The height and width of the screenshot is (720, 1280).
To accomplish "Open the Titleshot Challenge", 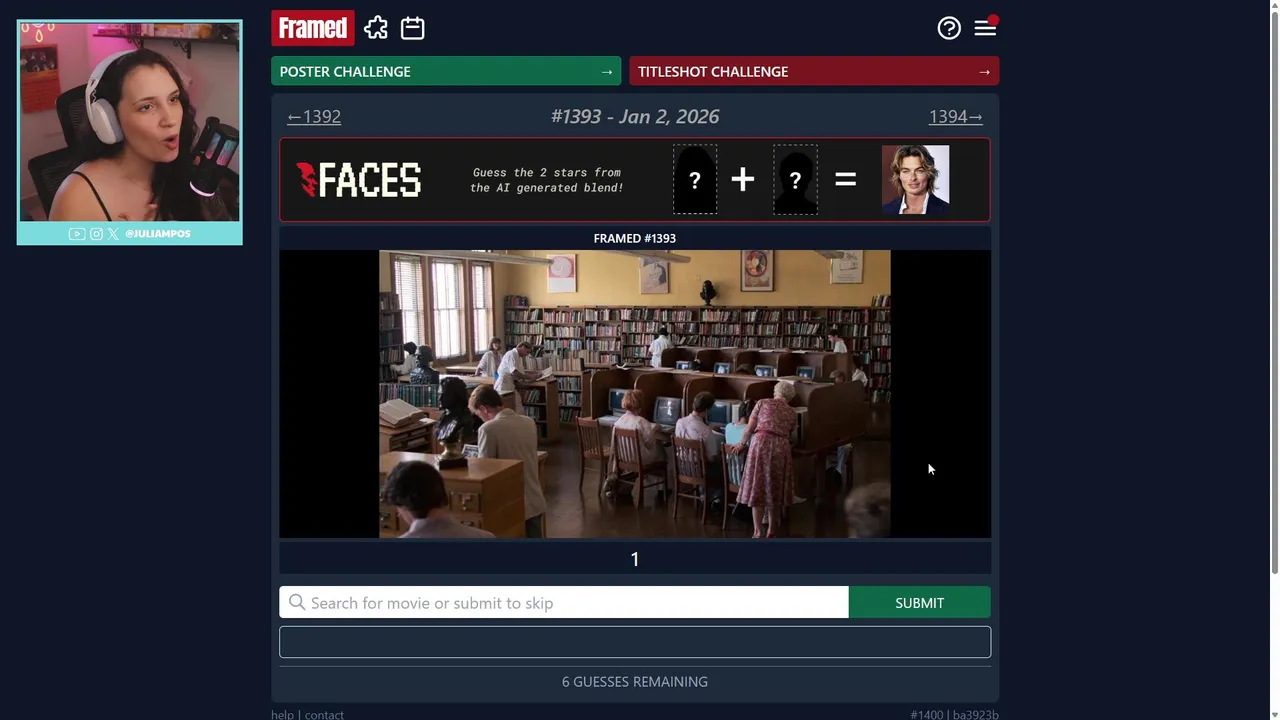I will click(814, 71).
